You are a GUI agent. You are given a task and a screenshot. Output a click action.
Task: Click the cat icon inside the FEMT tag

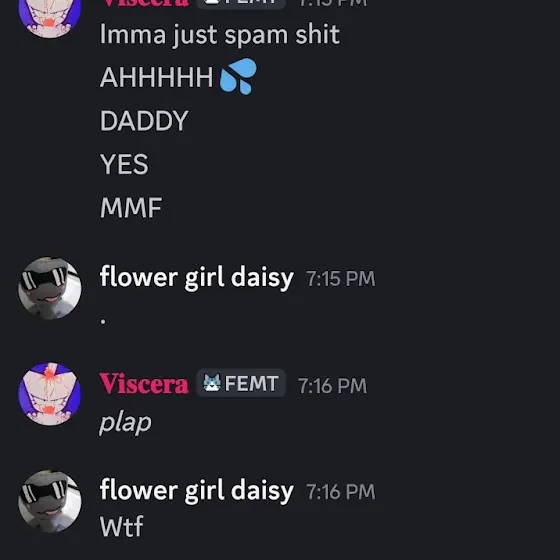coord(212,383)
